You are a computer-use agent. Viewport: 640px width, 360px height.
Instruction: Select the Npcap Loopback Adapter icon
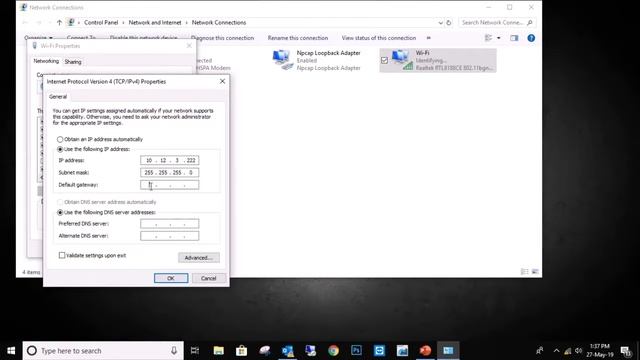pyautogui.click(x=282, y=60)
